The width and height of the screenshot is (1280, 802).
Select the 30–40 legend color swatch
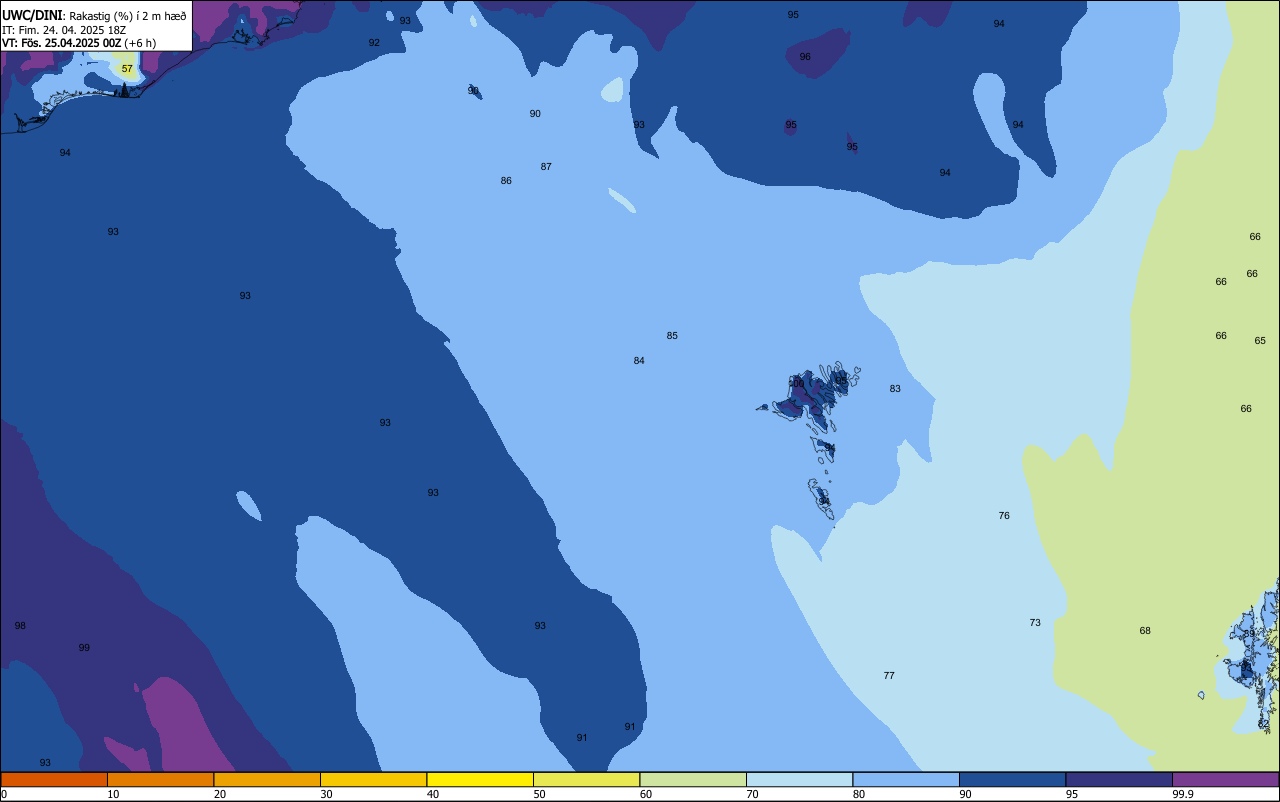(x=373, y=779)
